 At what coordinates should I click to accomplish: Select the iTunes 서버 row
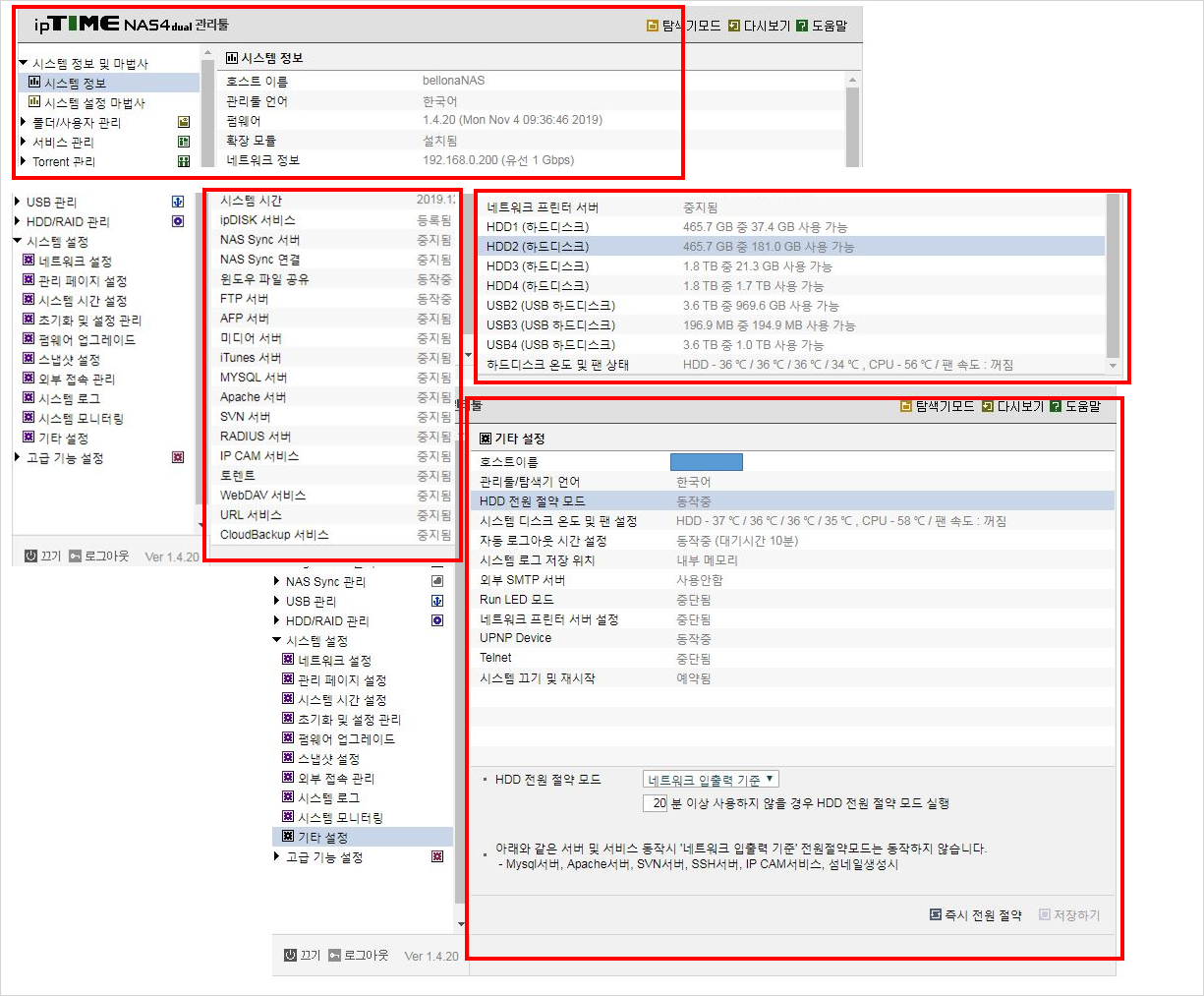(x=334, y=358)
